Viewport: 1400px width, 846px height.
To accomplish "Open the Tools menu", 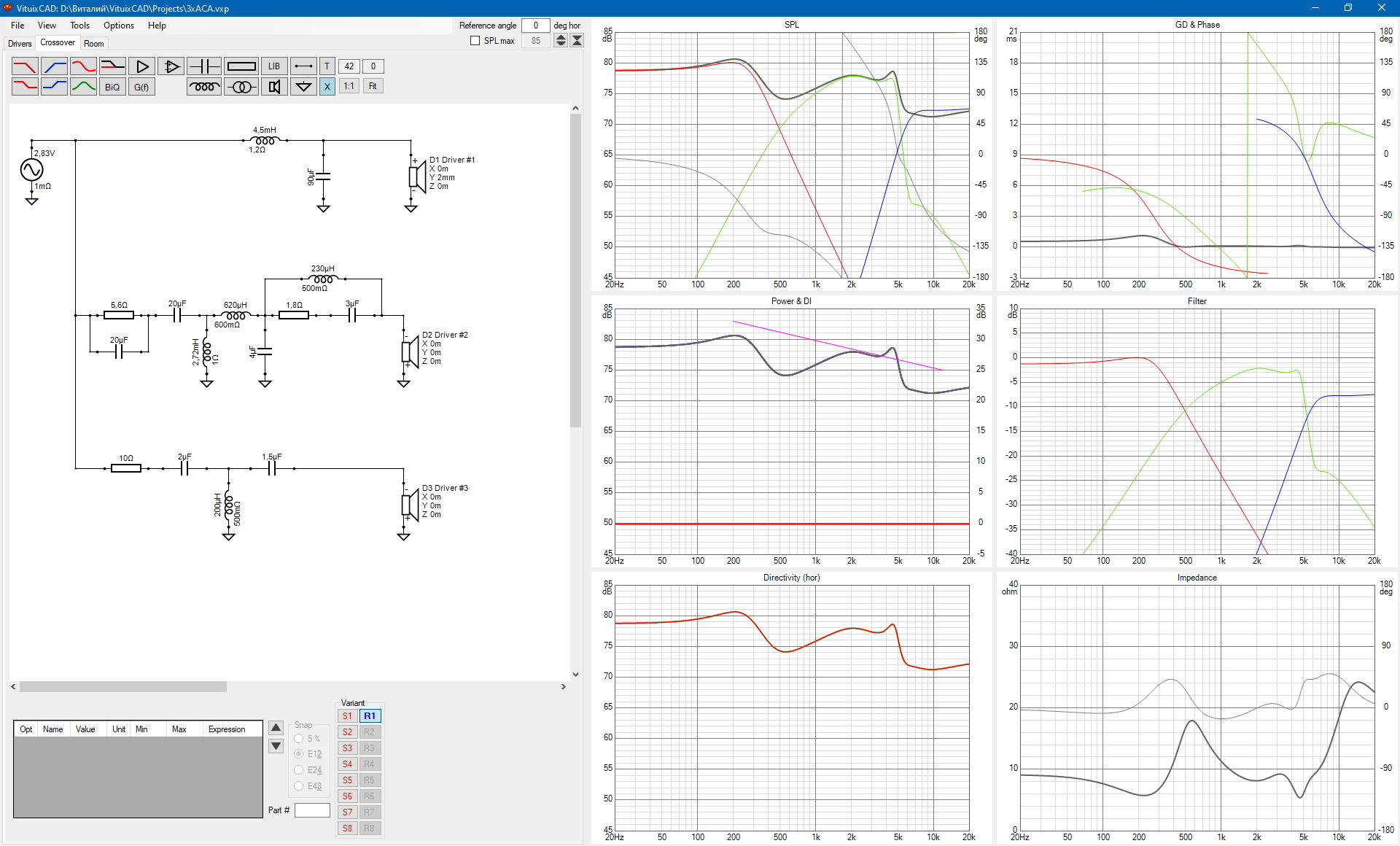I will coord(79,26).
